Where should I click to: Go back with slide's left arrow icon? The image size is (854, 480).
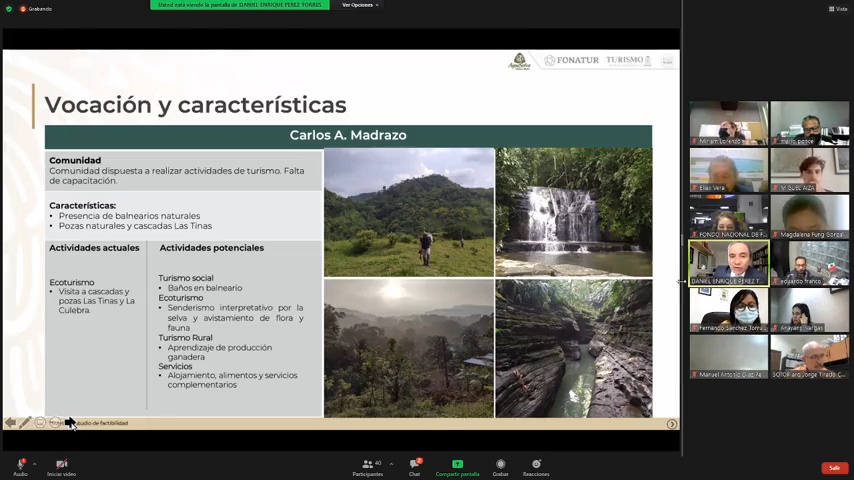click(10, 423)
